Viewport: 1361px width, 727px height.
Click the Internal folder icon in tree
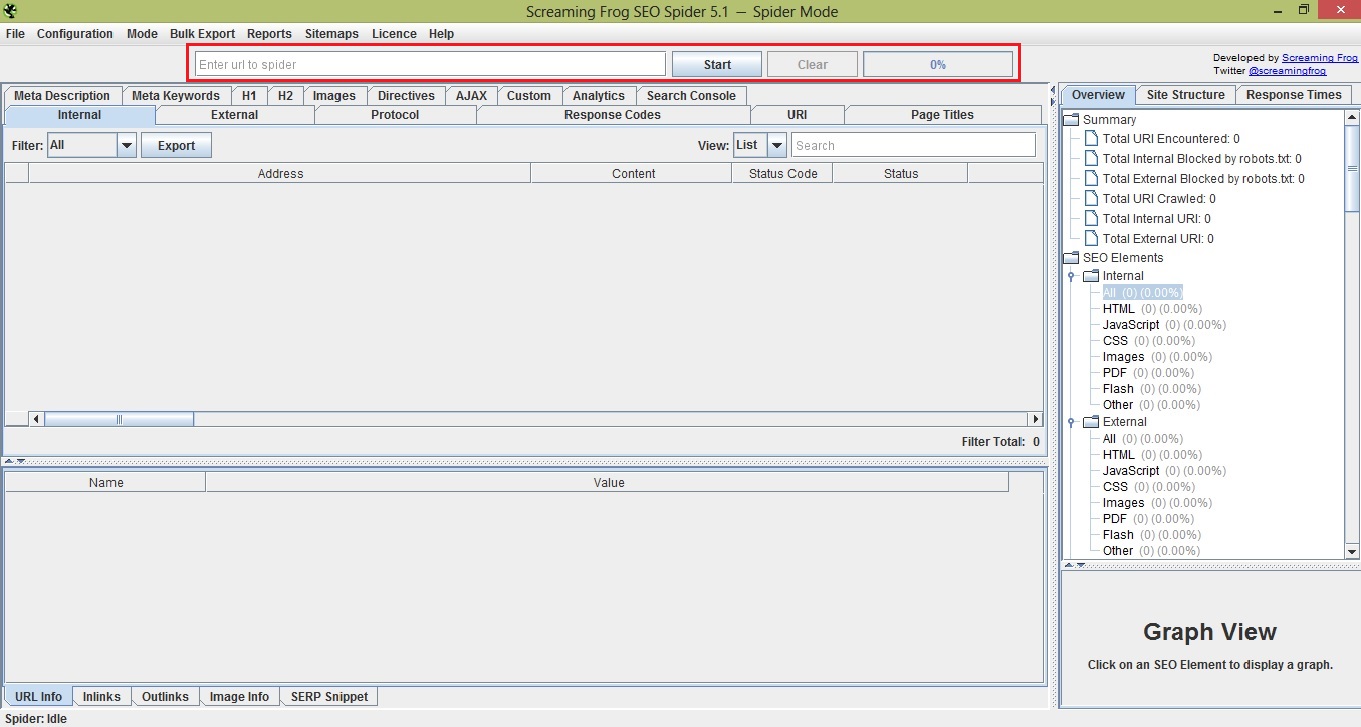1091,276
